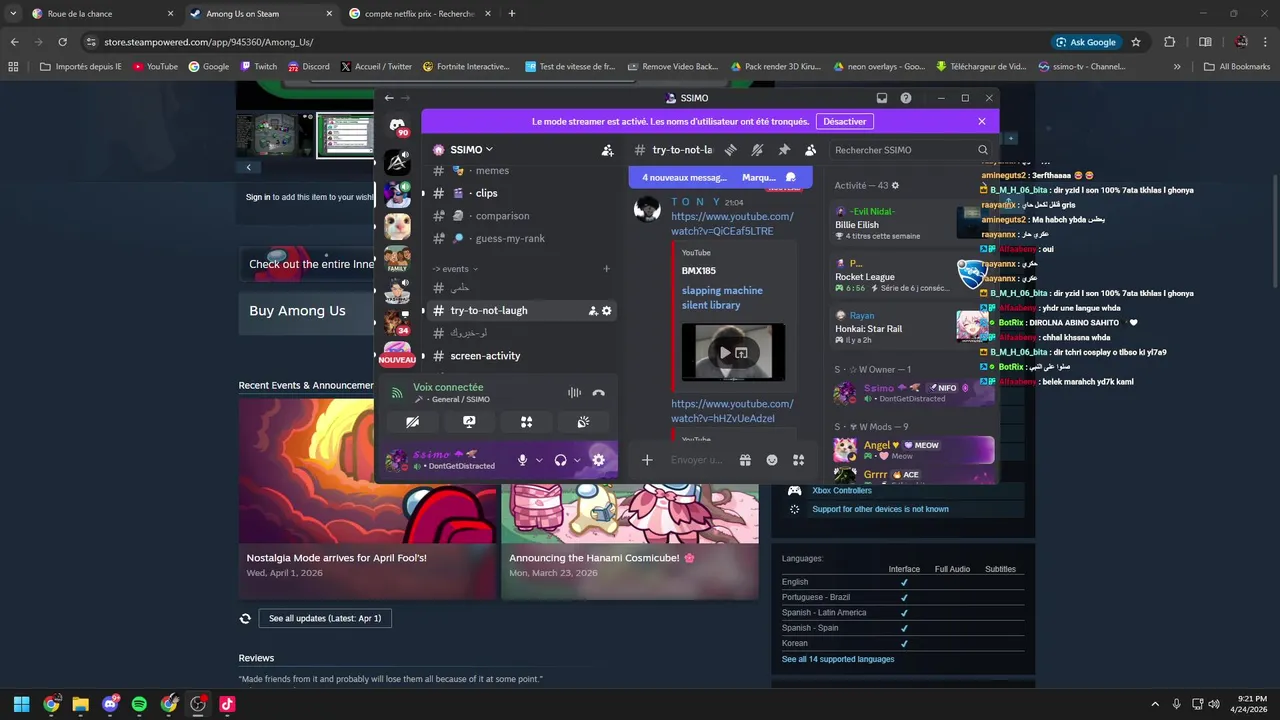Show more bookmarks overflow chevron
1280x720 pixels.
coord(1177,67)
